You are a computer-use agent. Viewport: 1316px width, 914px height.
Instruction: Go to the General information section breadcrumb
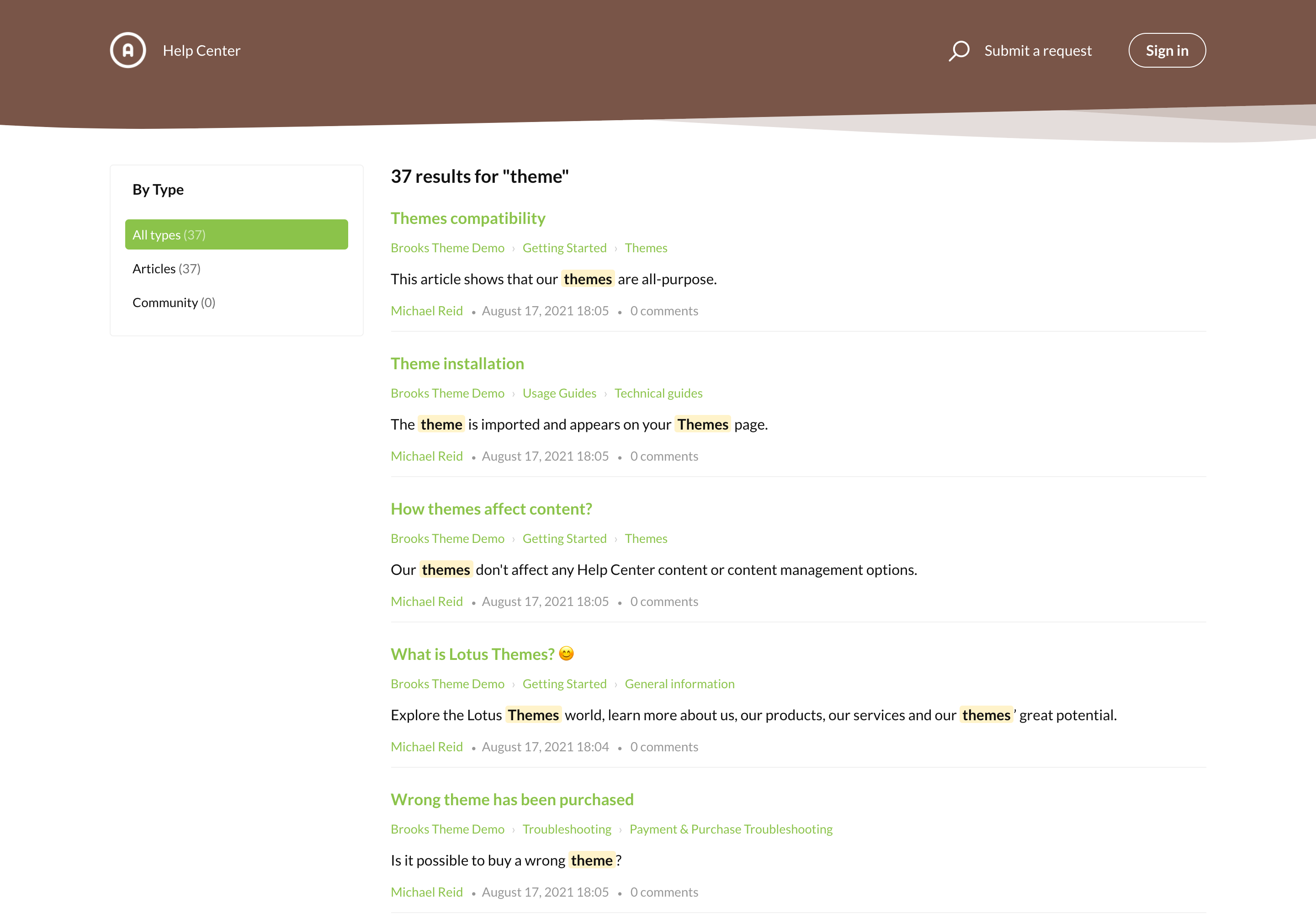679,684
